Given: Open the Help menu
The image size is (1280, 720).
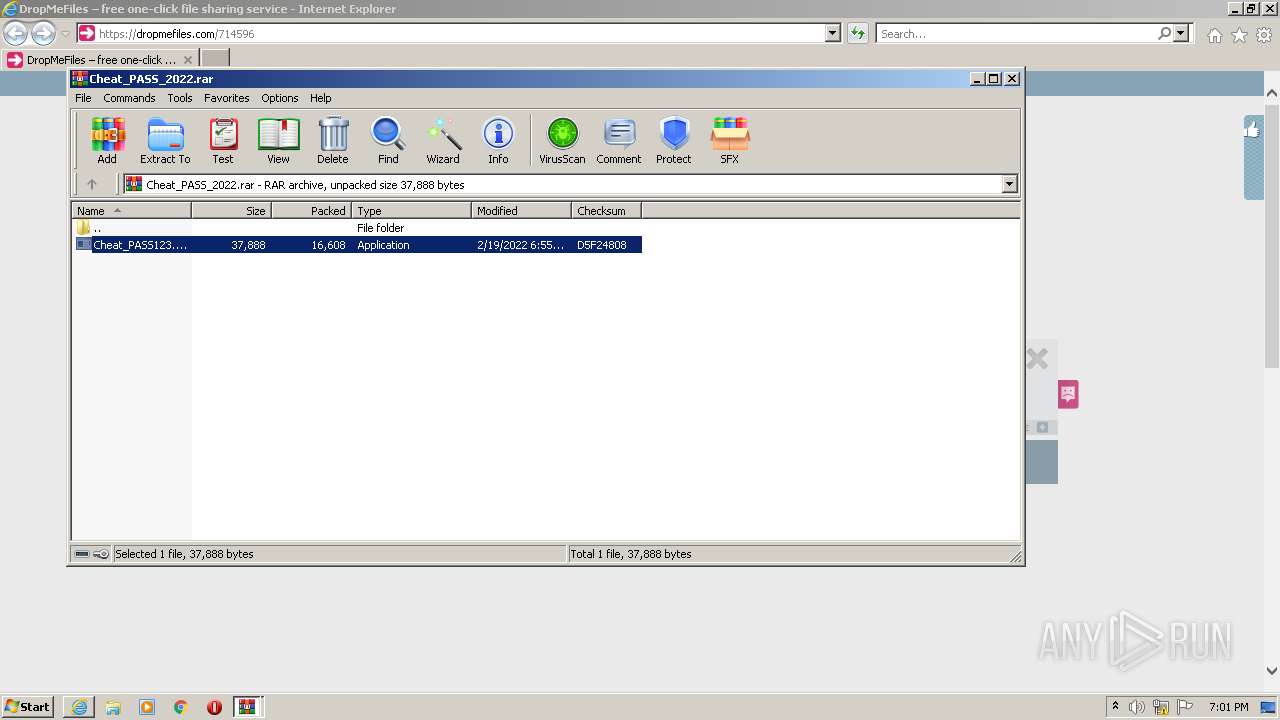Looking at the screenshot, I should (x=320, y=98).
